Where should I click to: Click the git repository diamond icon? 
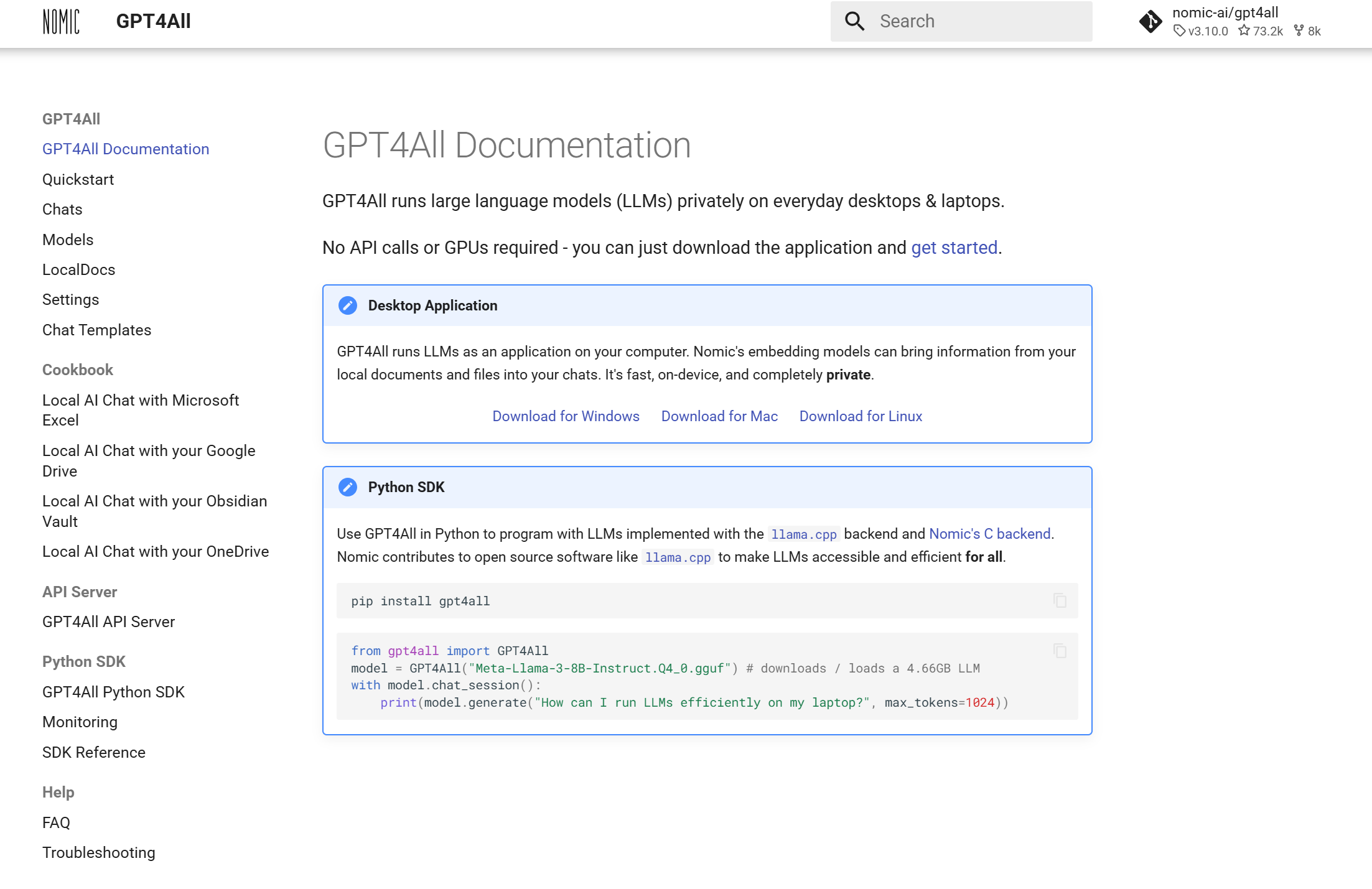1150,22
